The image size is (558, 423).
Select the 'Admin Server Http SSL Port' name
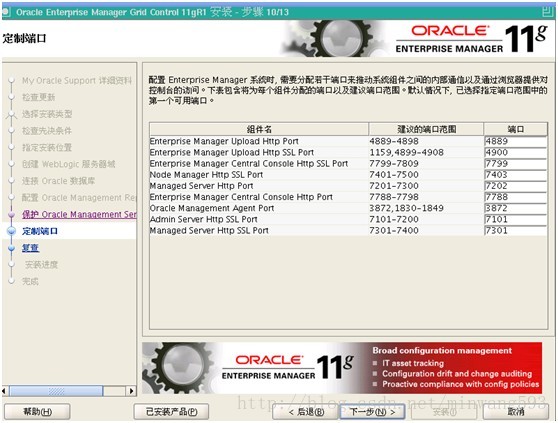click(204, 219)
